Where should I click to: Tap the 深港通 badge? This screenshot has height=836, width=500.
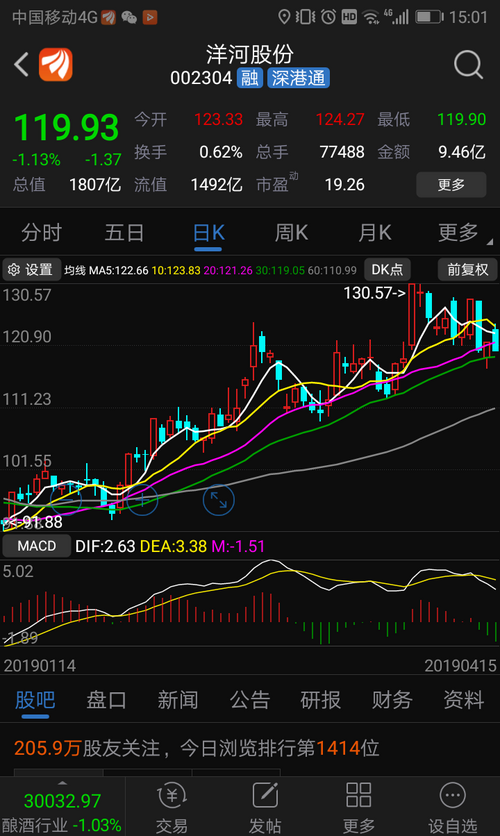coord(298,78)
